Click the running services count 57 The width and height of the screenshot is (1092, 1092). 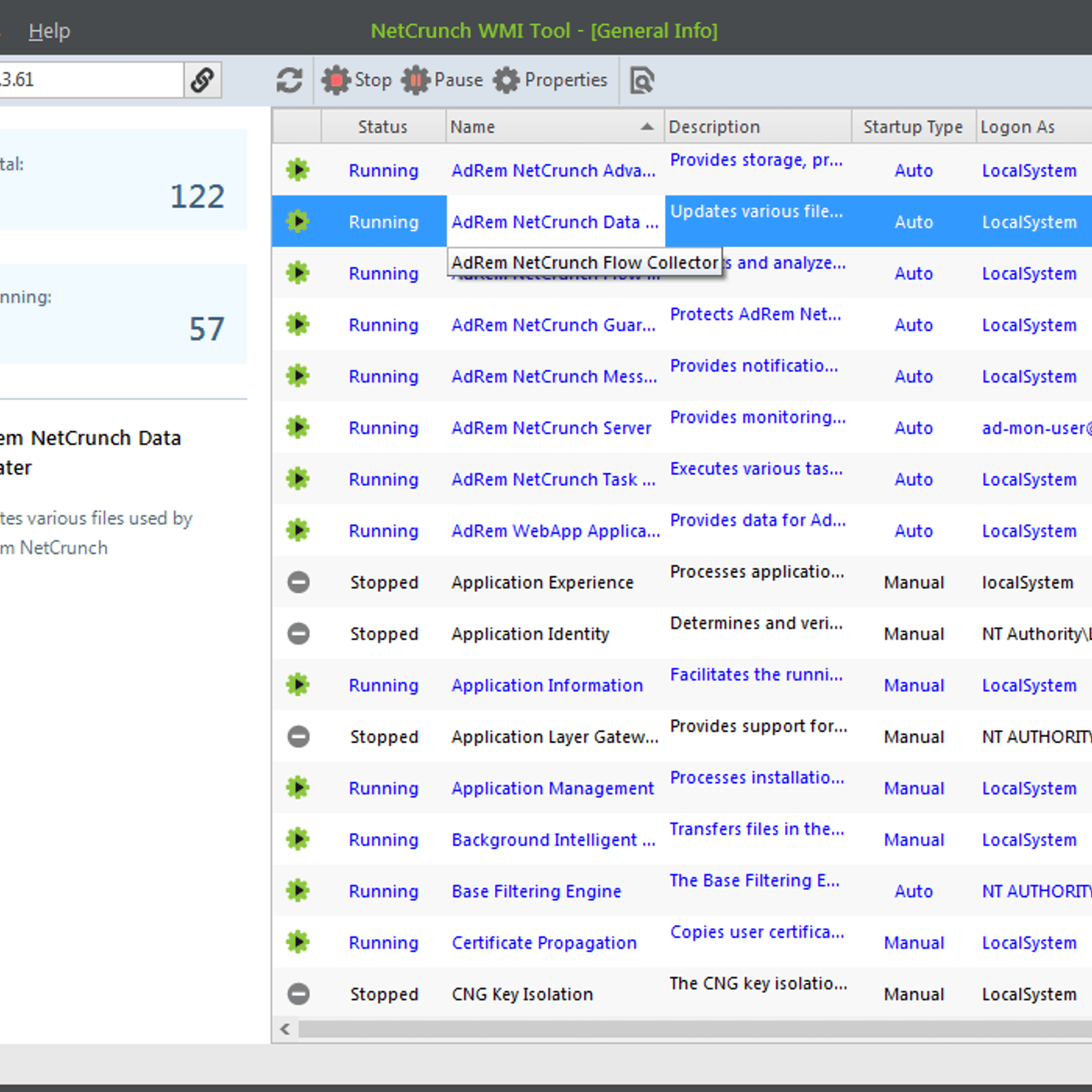coord(207,330)
